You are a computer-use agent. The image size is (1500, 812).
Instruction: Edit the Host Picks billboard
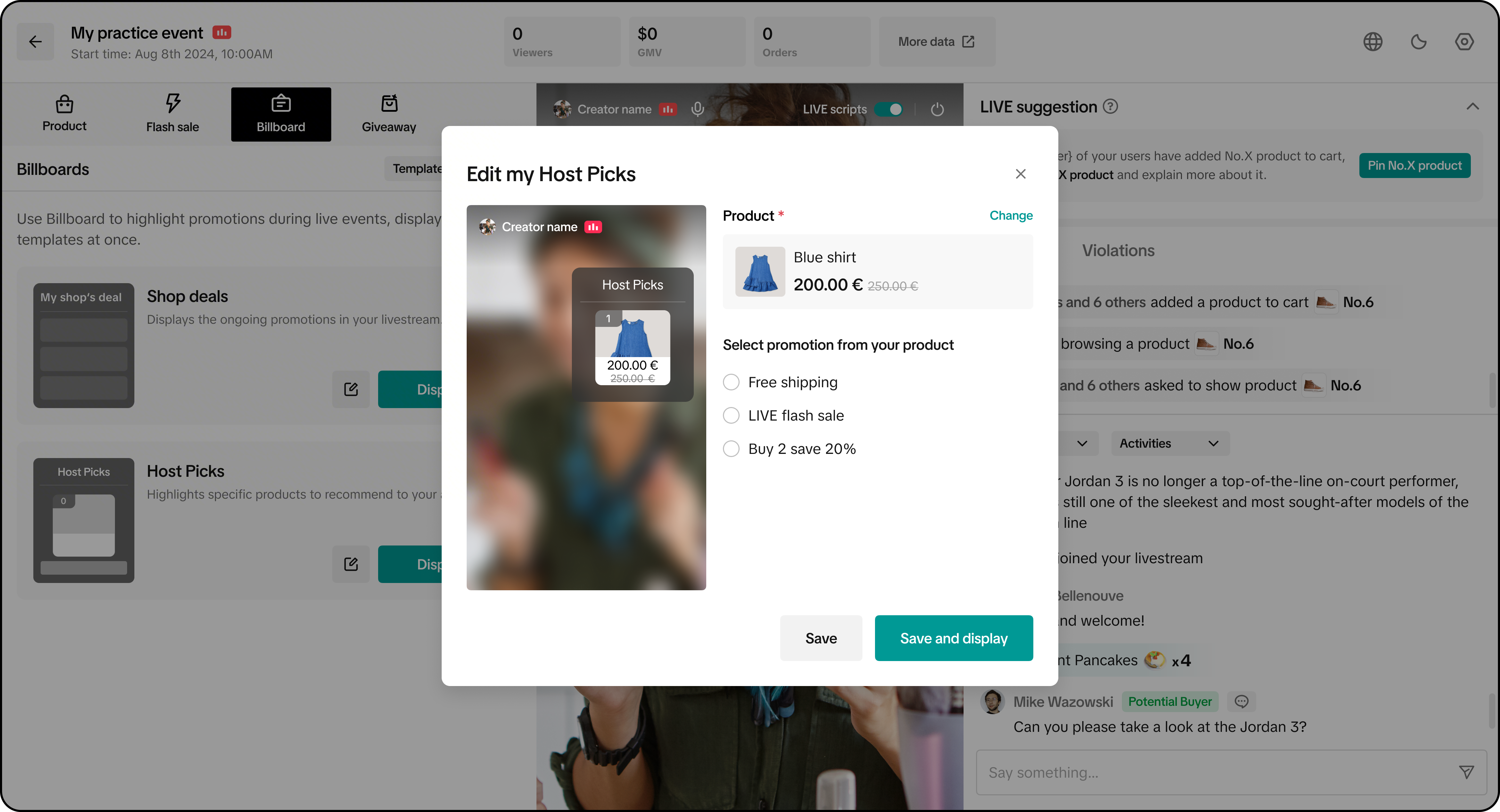[x=351, y=564]
